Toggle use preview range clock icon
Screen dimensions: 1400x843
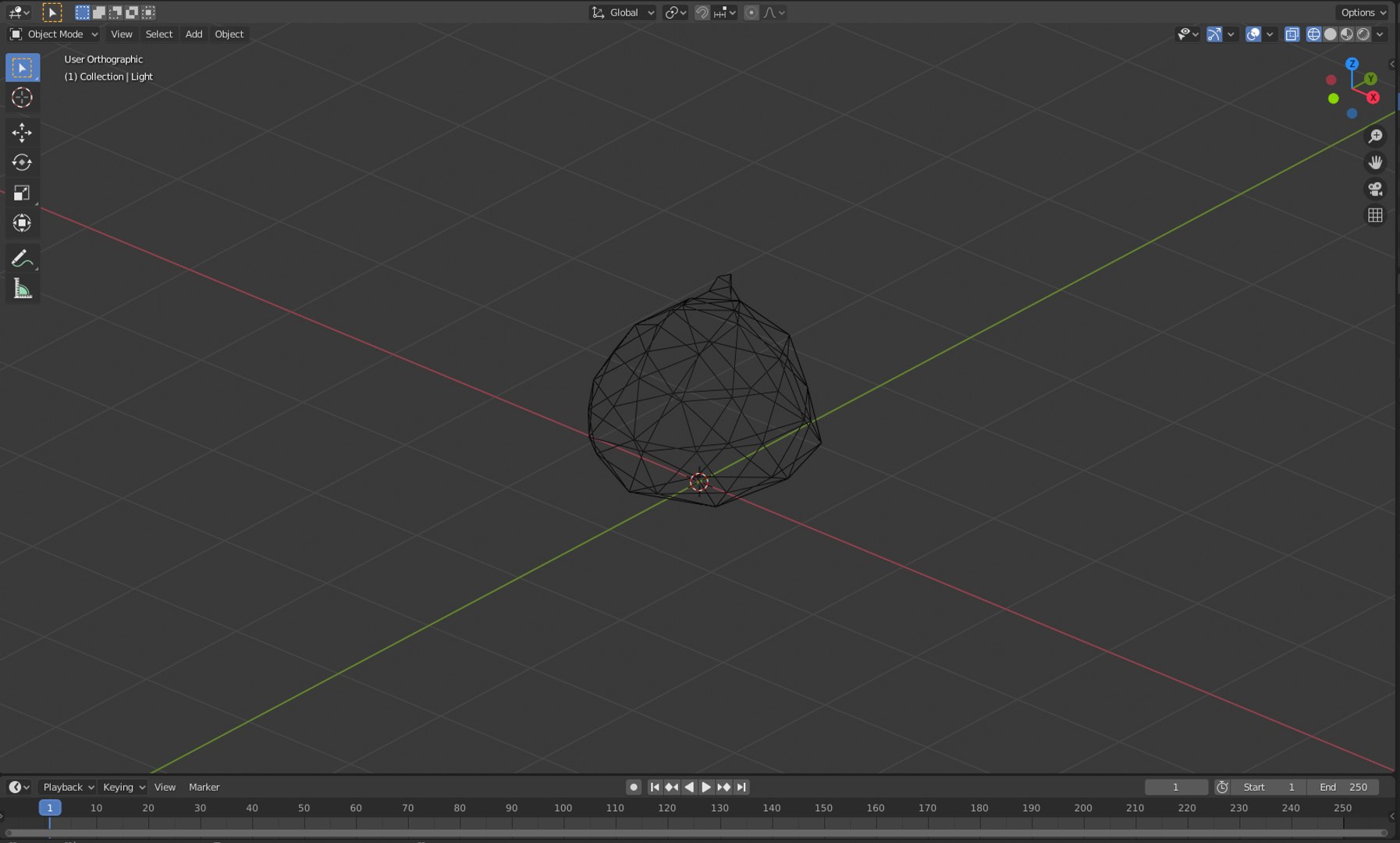click(1222, 787)
